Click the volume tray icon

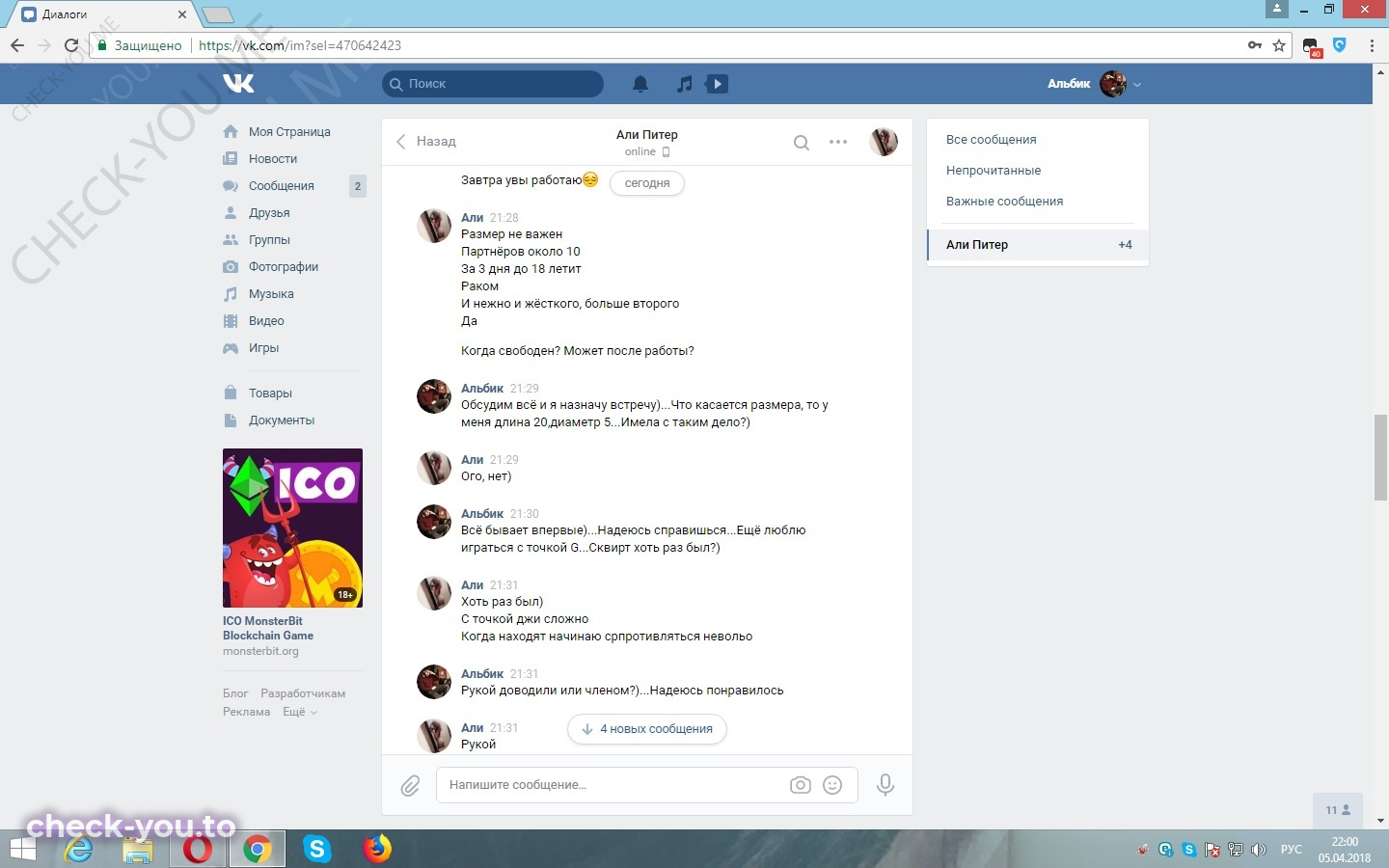click(1258, 850)
